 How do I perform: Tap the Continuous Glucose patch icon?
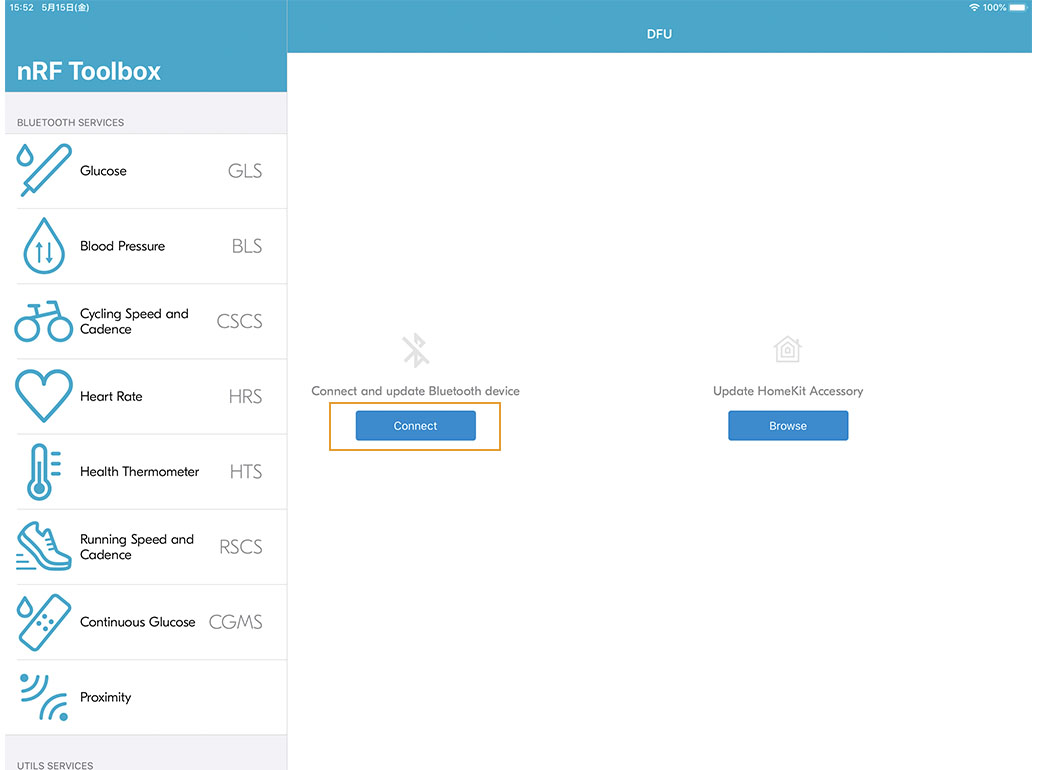click(x=44, y=622)
